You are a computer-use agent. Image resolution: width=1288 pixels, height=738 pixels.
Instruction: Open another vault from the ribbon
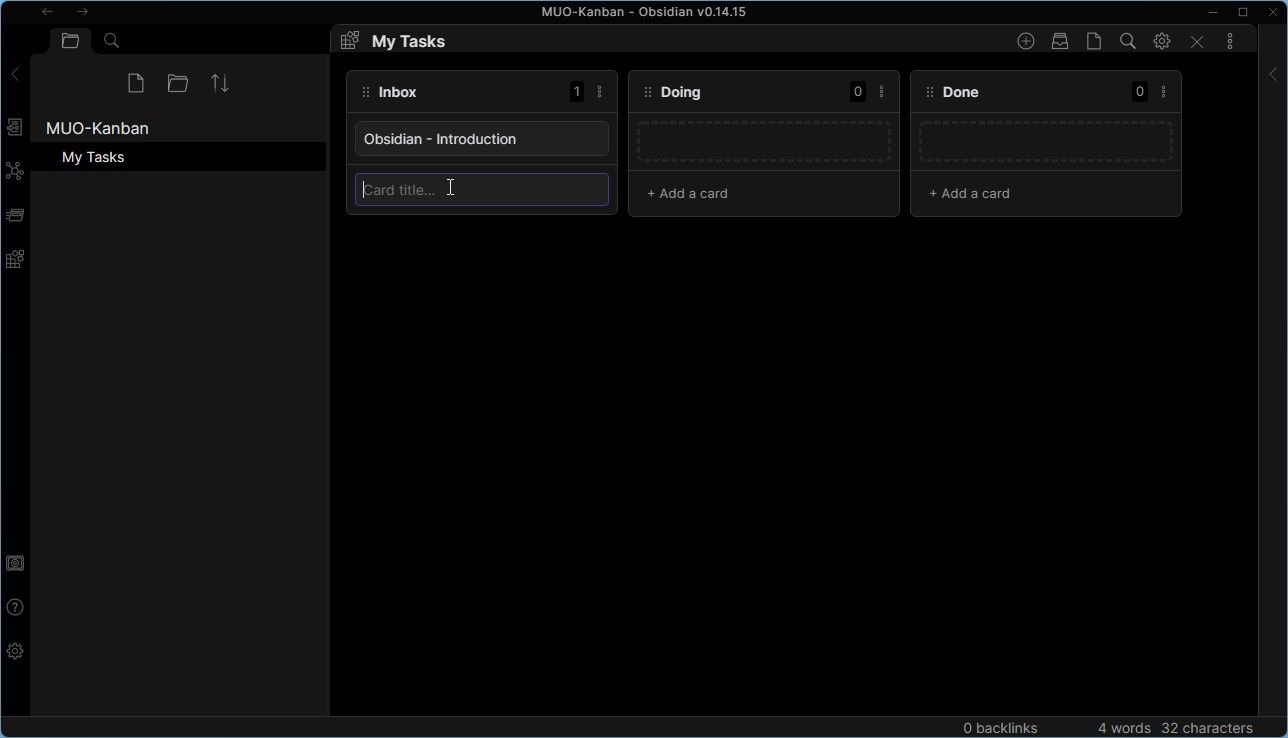pyautogui.click(x=15, y=563)
